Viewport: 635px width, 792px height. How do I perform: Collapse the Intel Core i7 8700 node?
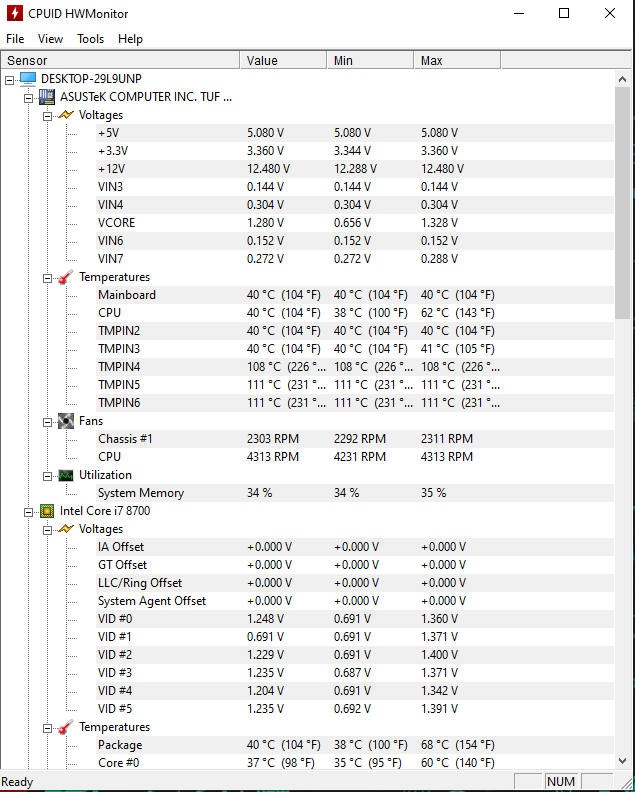[29, 512]
